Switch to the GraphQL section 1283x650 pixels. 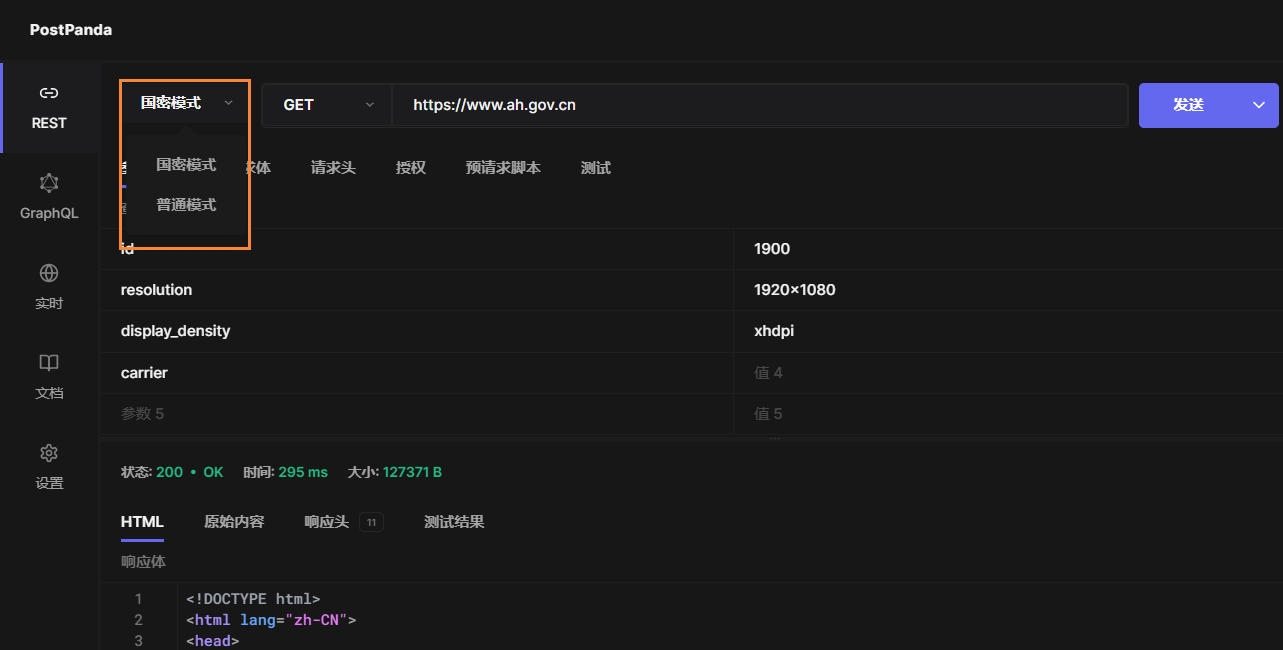(x=49, y=196)
